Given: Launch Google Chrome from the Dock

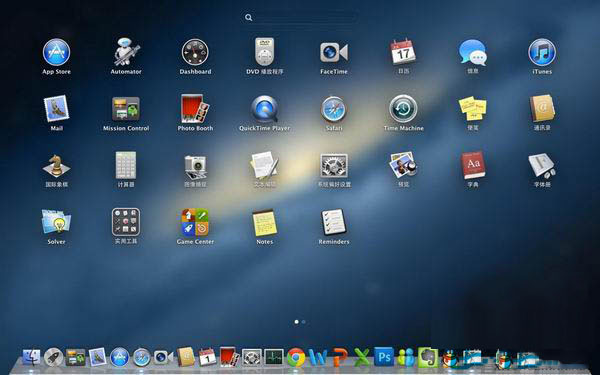Looking at the screenshot, I should [296, 357].
